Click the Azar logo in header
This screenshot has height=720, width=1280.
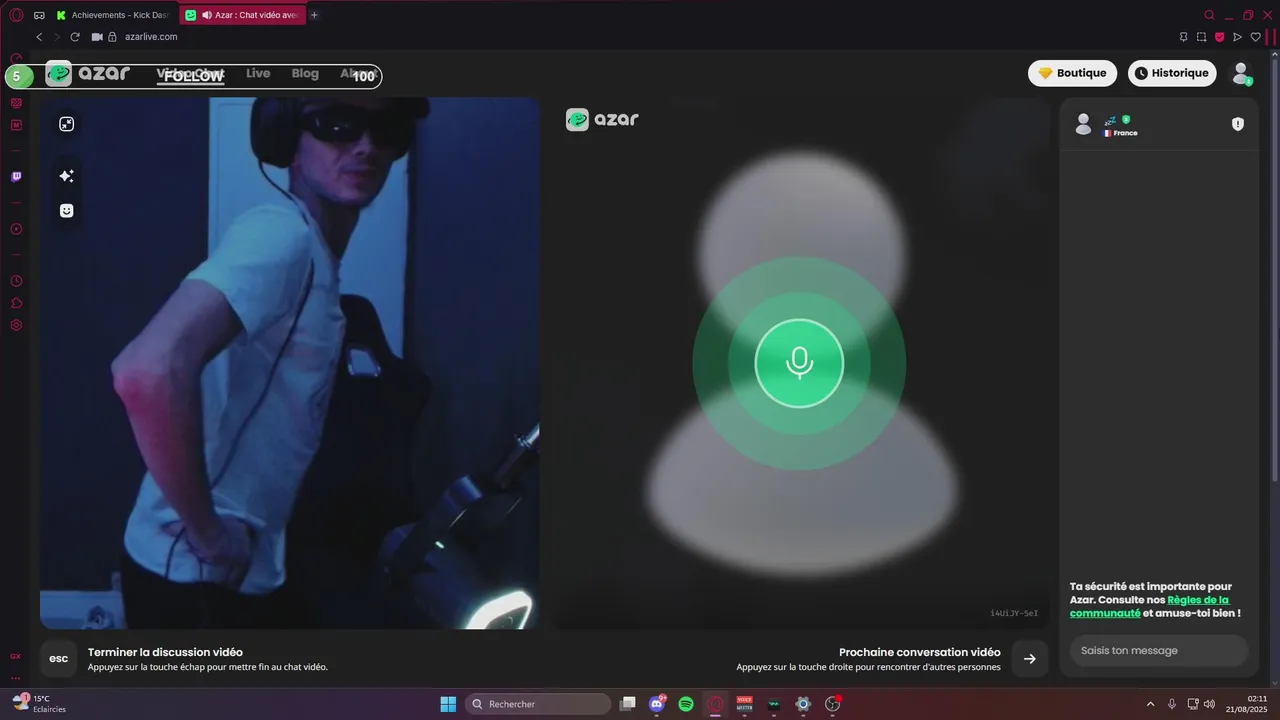(x=88, y=74)
